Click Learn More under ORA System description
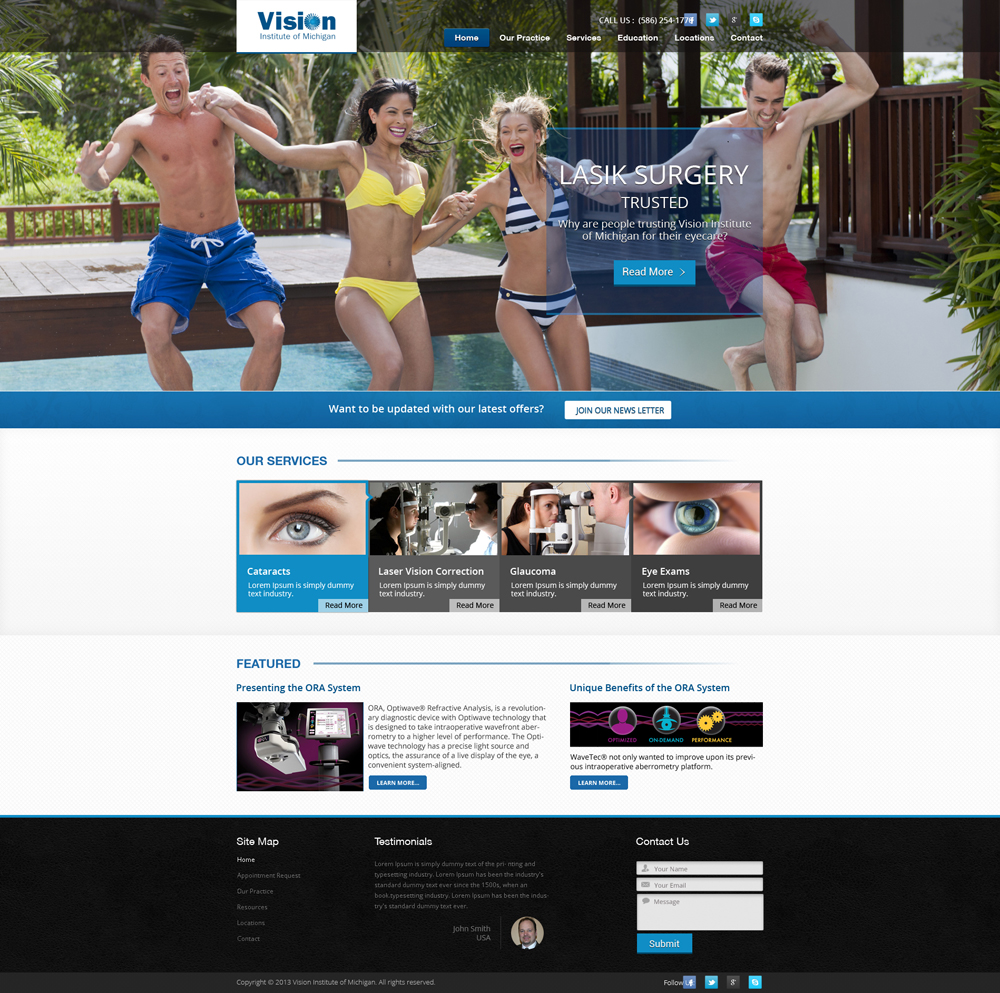Viewport: 1000px width, 993px height. click(397, 783)
